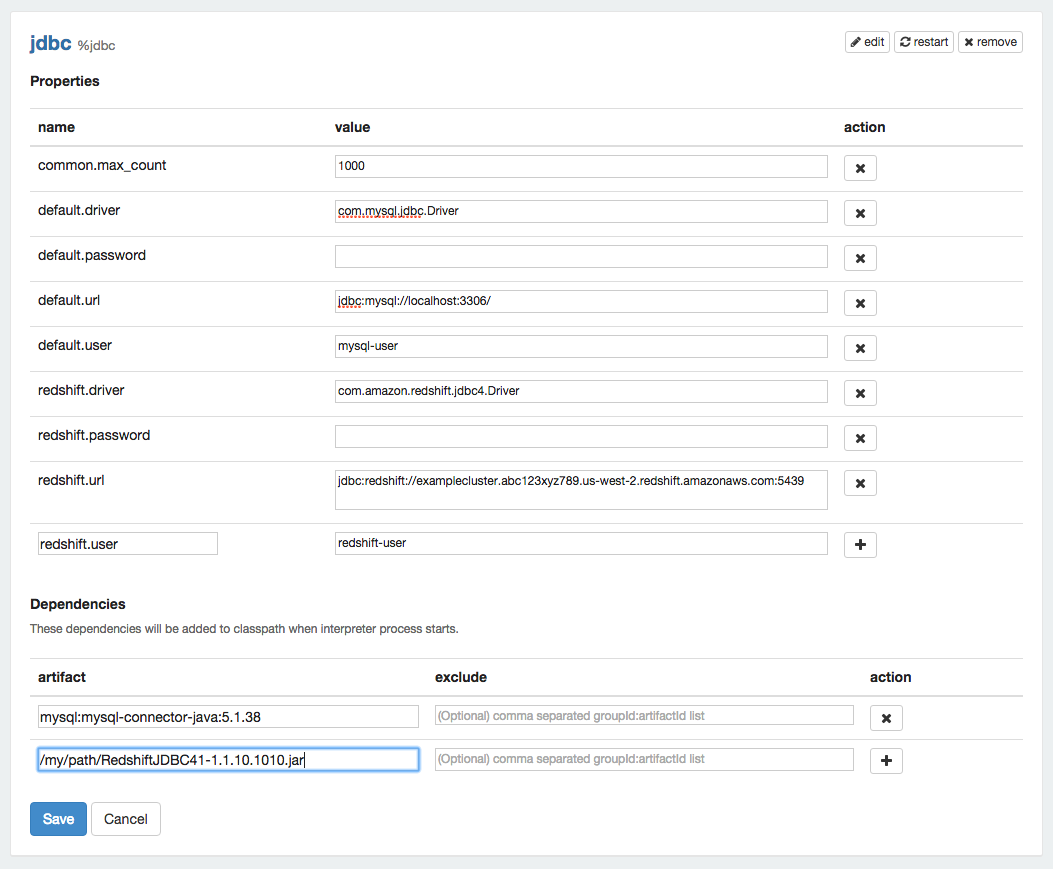The width and height of the screenshot is (1053, 869).
Task: Remove the redshift.password property row
Action: pos(860,438)
